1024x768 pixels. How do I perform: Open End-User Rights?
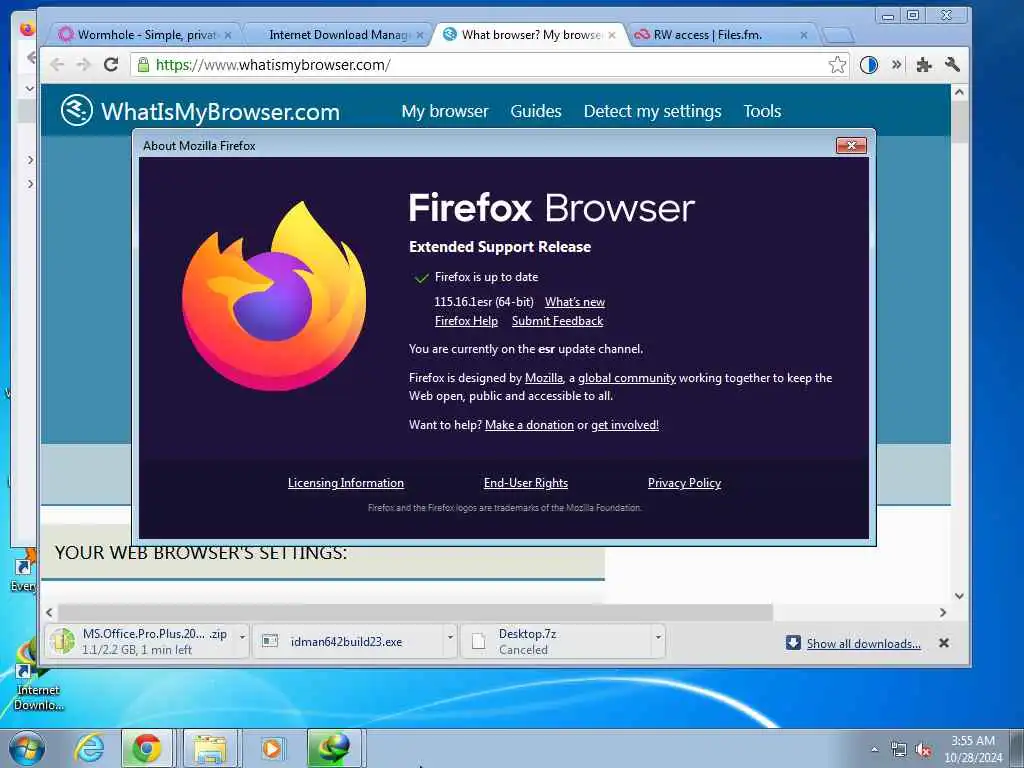[526, 483]
